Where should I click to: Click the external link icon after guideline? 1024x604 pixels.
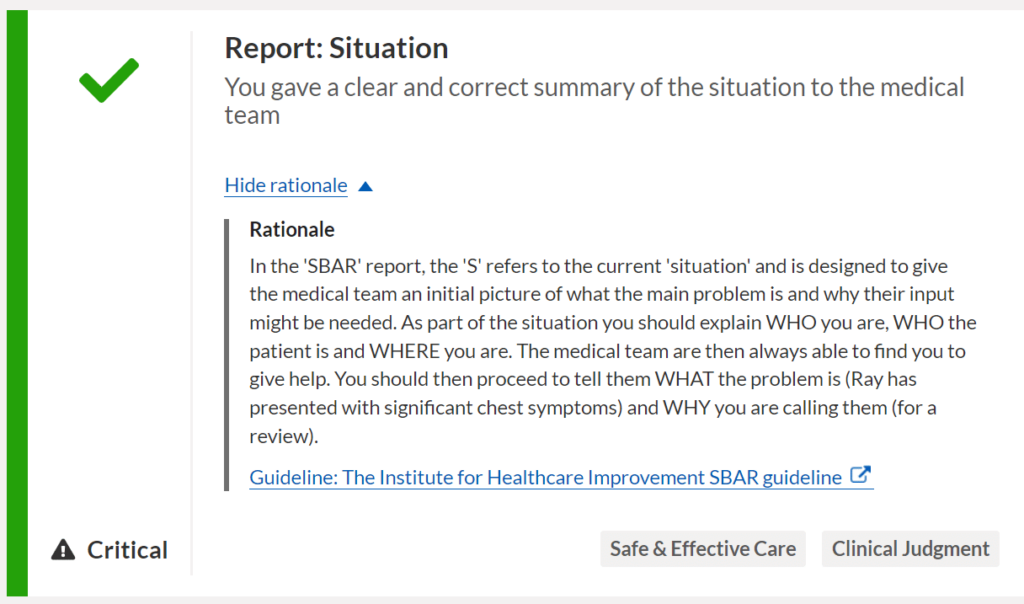coord(860,476)
